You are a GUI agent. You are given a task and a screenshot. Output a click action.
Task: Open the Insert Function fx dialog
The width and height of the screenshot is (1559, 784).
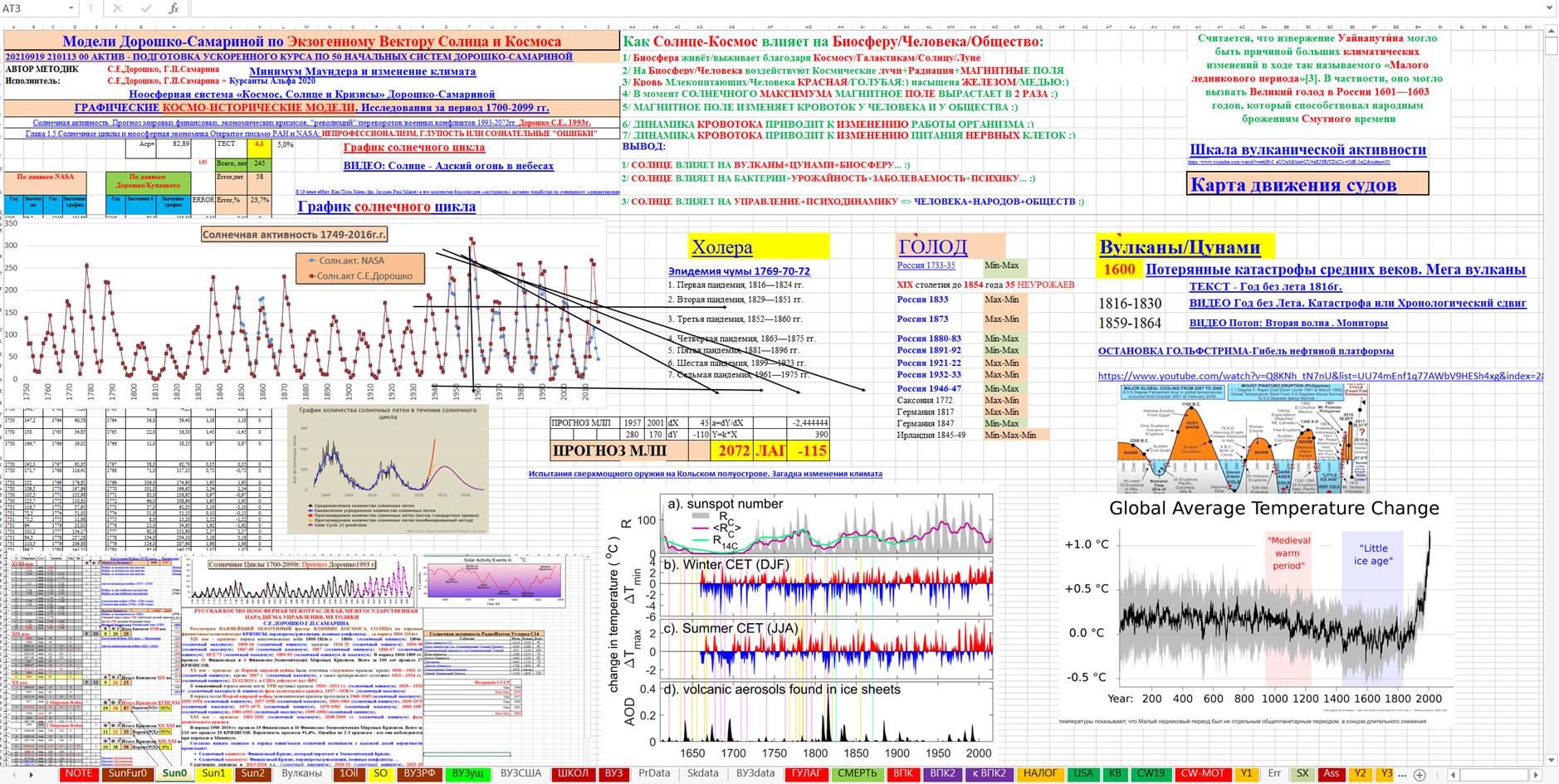point(173,8)
